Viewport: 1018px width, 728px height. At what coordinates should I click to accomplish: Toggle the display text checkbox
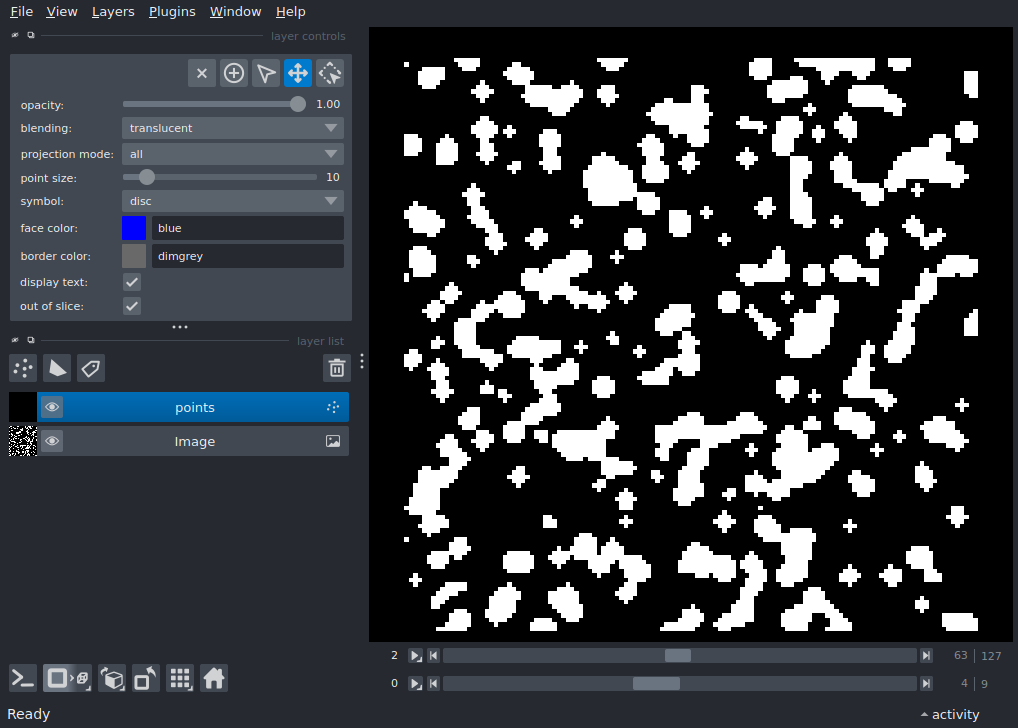(132, 282)
